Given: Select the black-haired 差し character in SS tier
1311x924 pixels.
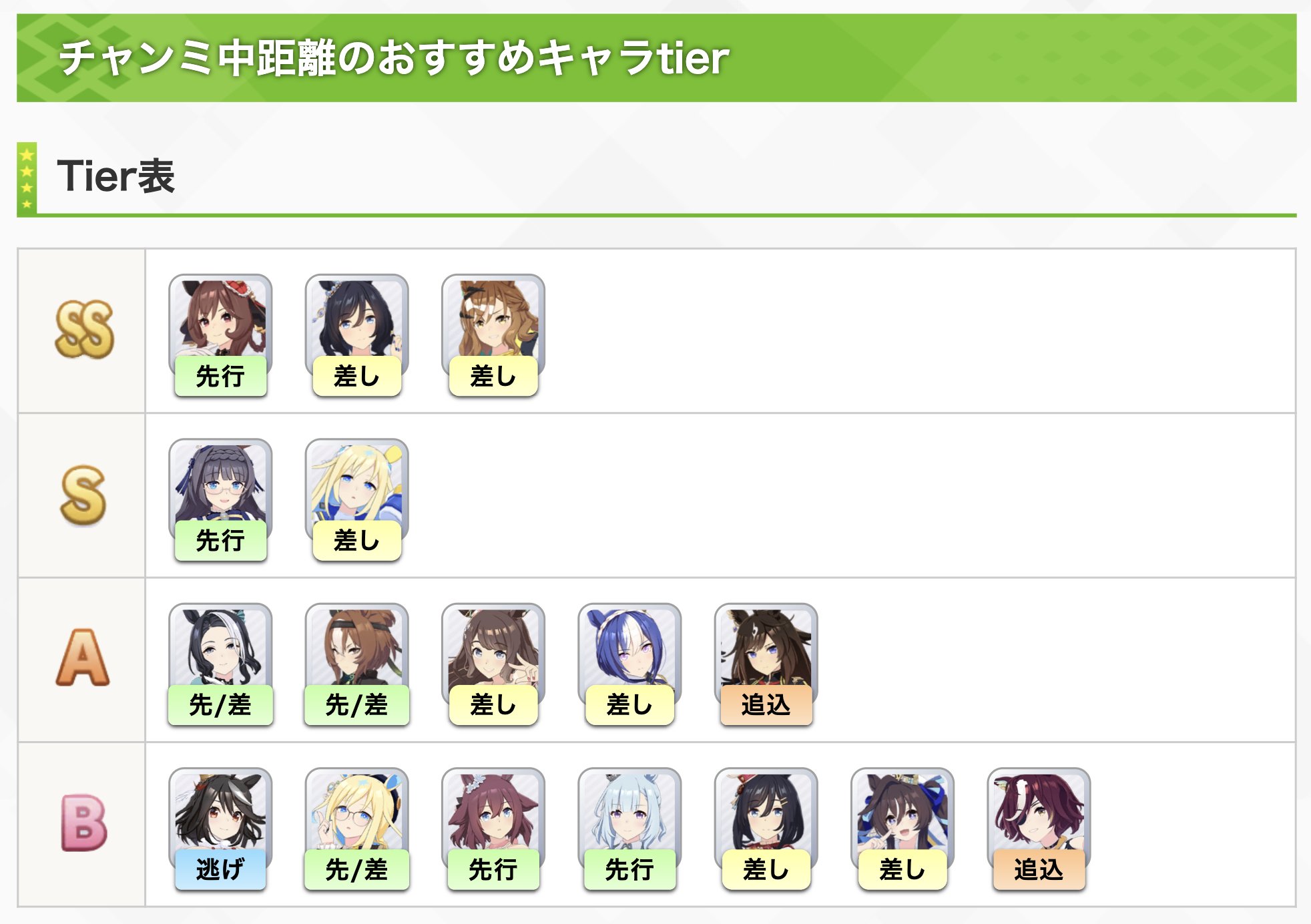Looking at the screenshot, I should 356,335.
